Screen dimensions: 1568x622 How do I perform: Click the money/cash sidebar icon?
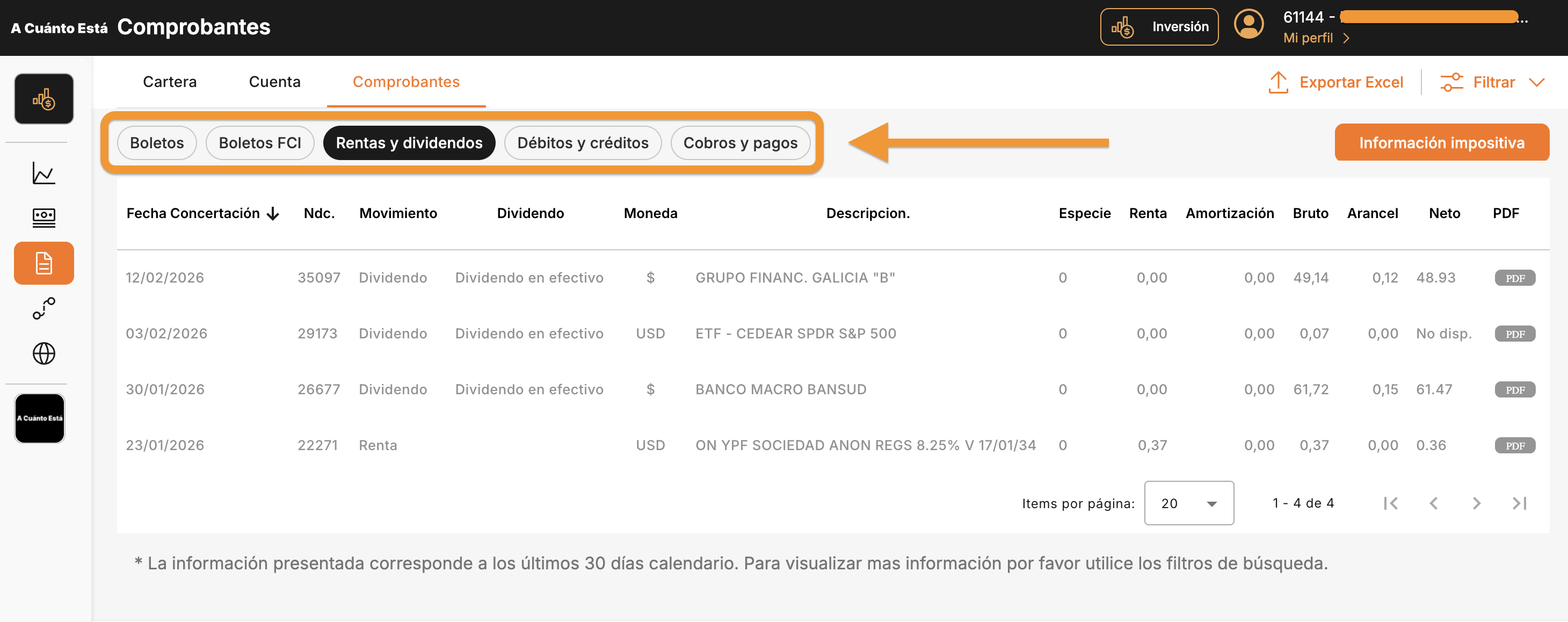(43, 218)
